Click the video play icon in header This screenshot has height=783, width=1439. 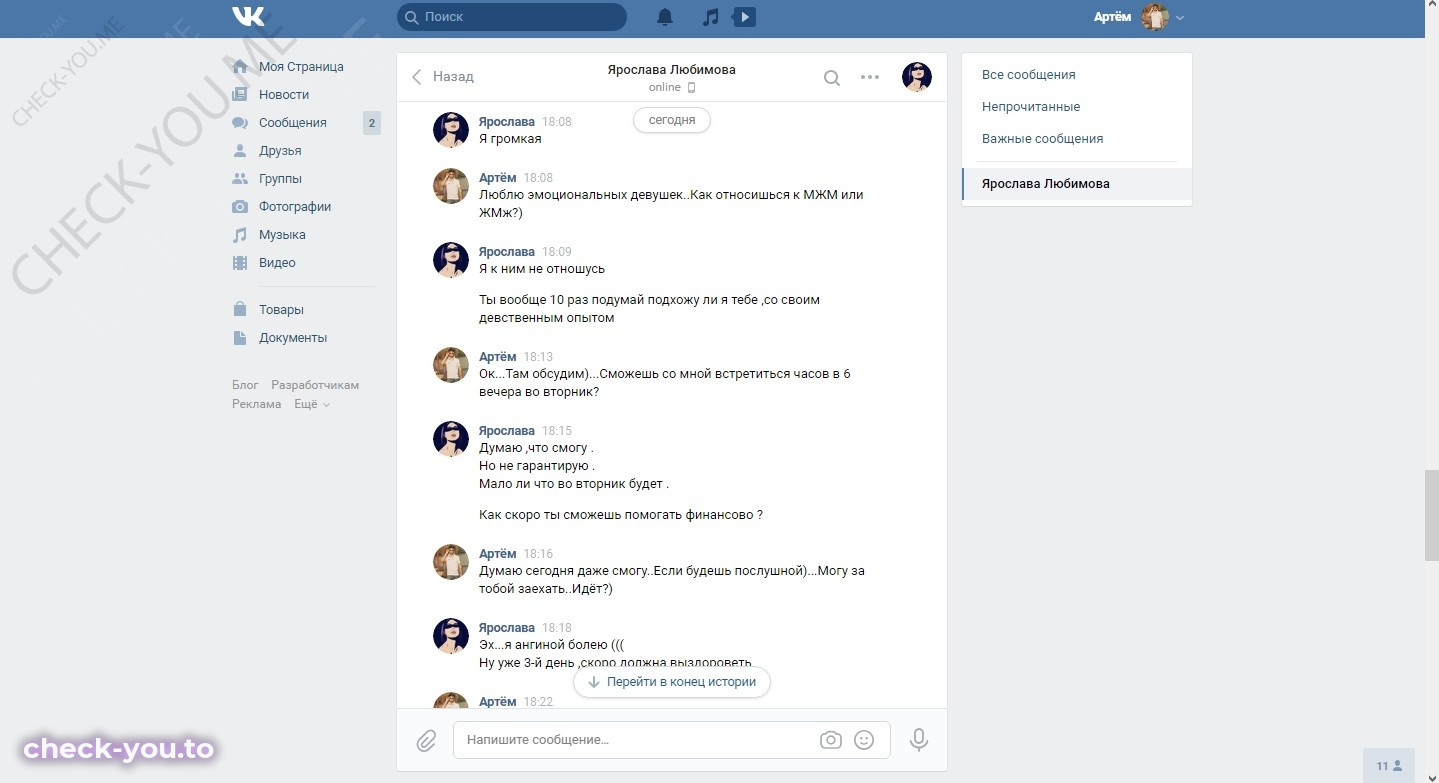(744, 17)
